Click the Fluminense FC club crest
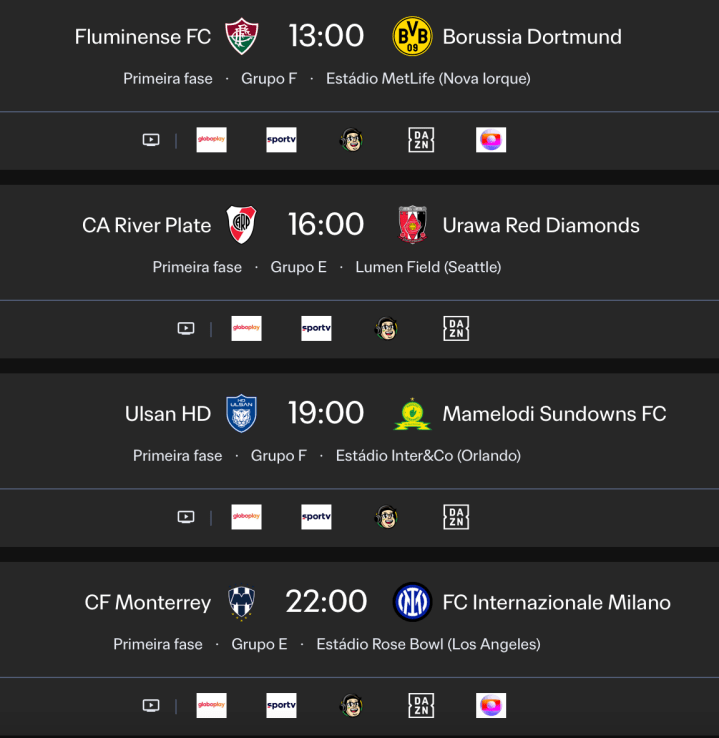719x738 pixels. pyautogui.click(x=241, y=37)
